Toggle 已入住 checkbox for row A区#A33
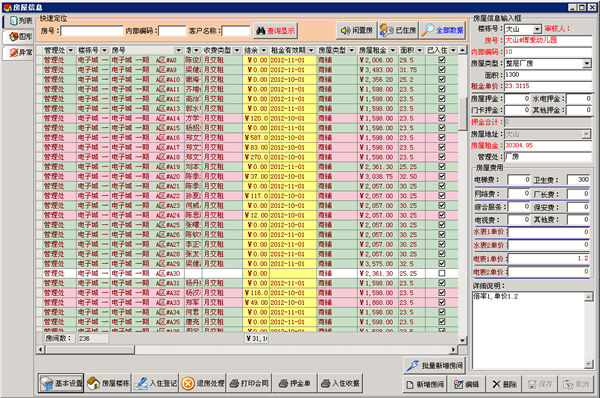The height and width of the screenshot is (398, 600). (442, 302)
